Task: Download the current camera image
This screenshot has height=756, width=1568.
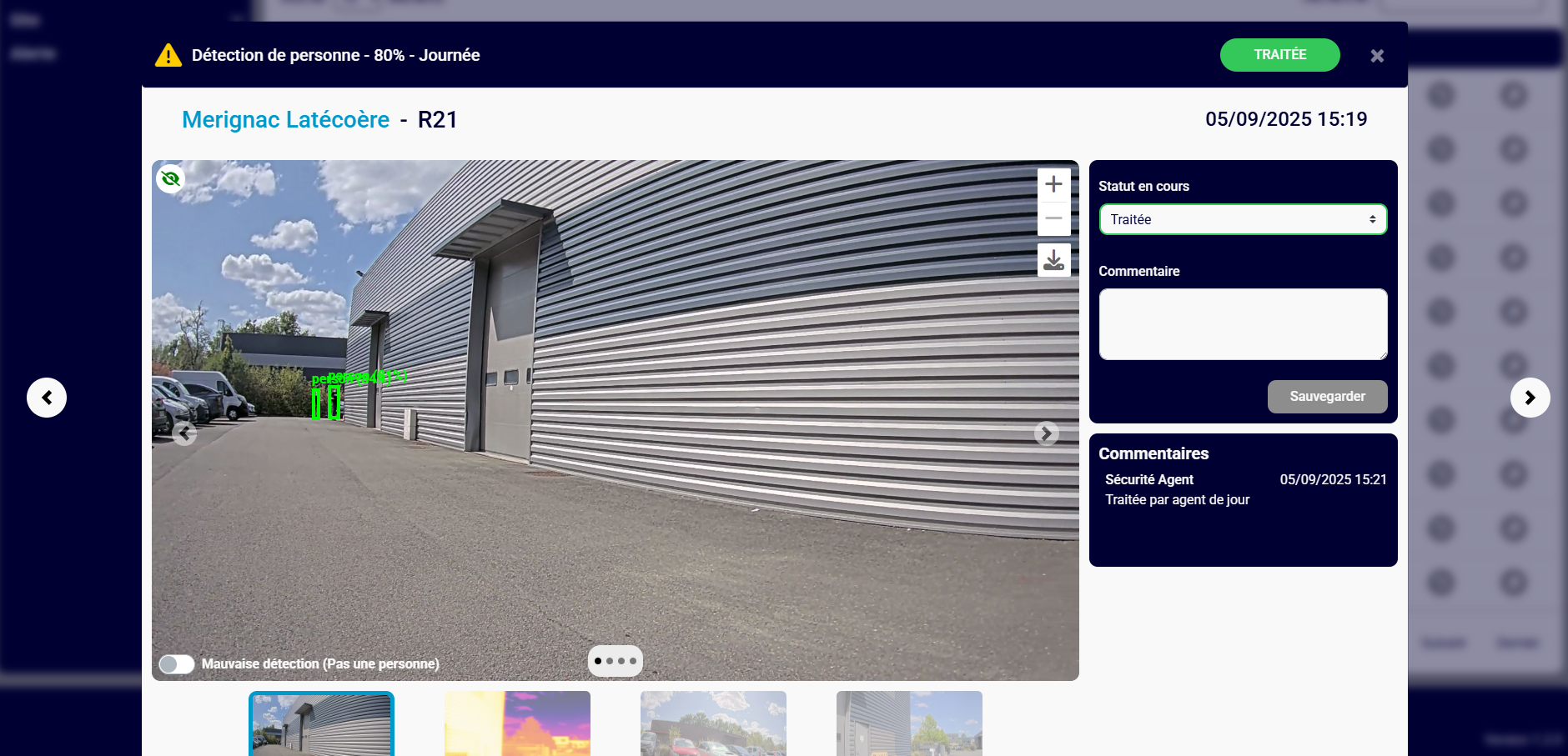Action: pos(1053,260)
